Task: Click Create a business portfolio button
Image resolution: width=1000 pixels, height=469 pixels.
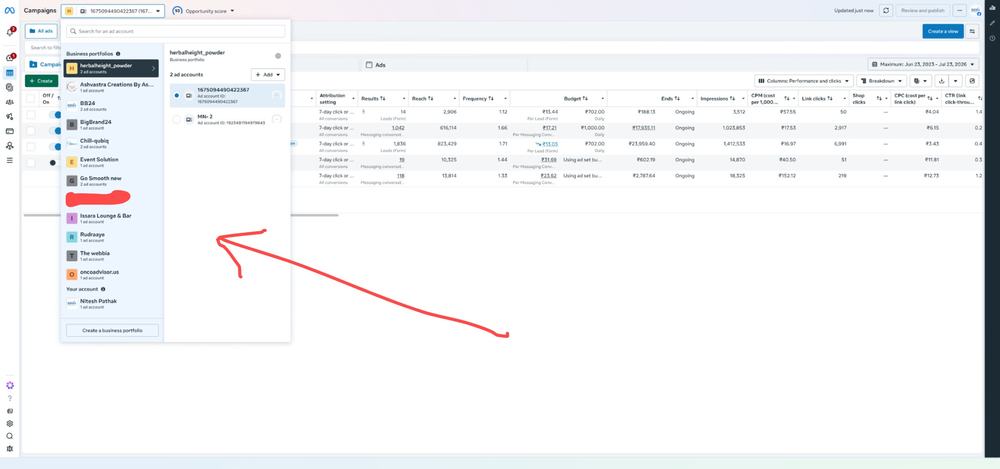Action: tap(112, 331)
